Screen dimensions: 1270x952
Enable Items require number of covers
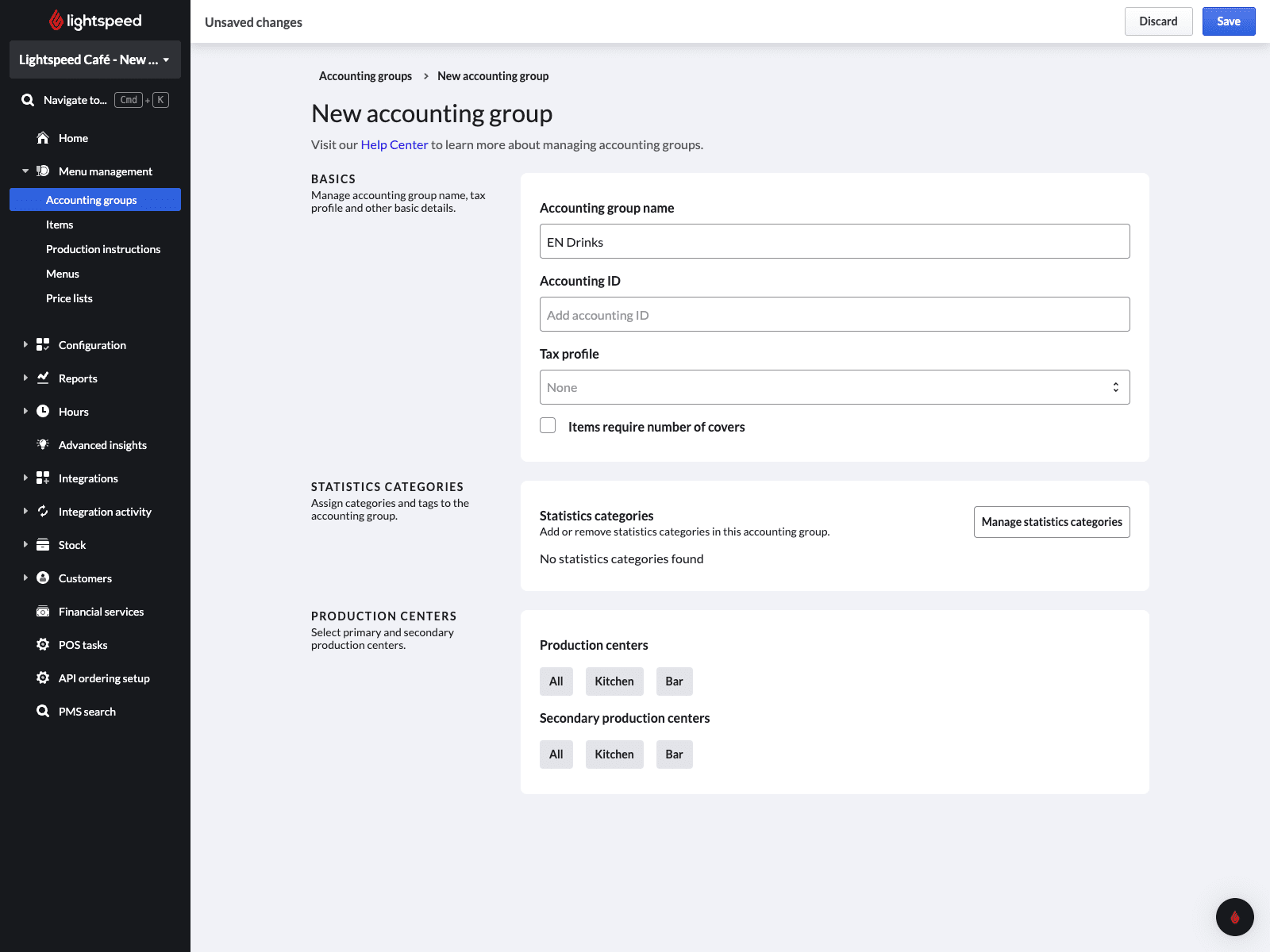548,426
